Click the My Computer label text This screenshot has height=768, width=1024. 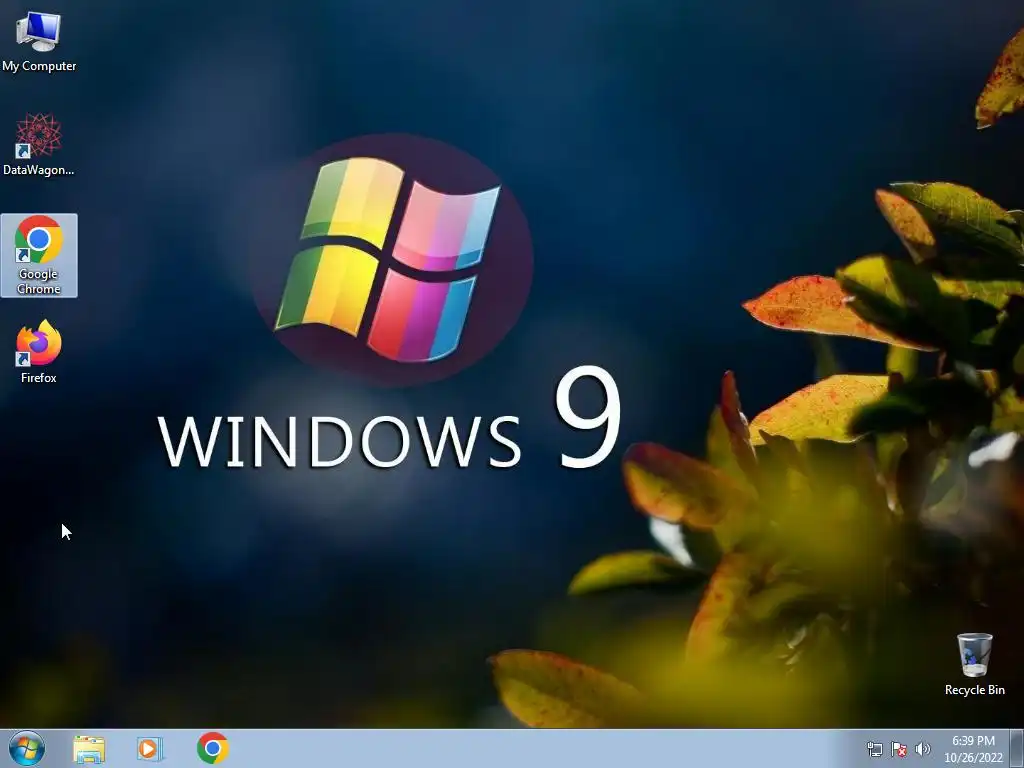coord(39,66)
